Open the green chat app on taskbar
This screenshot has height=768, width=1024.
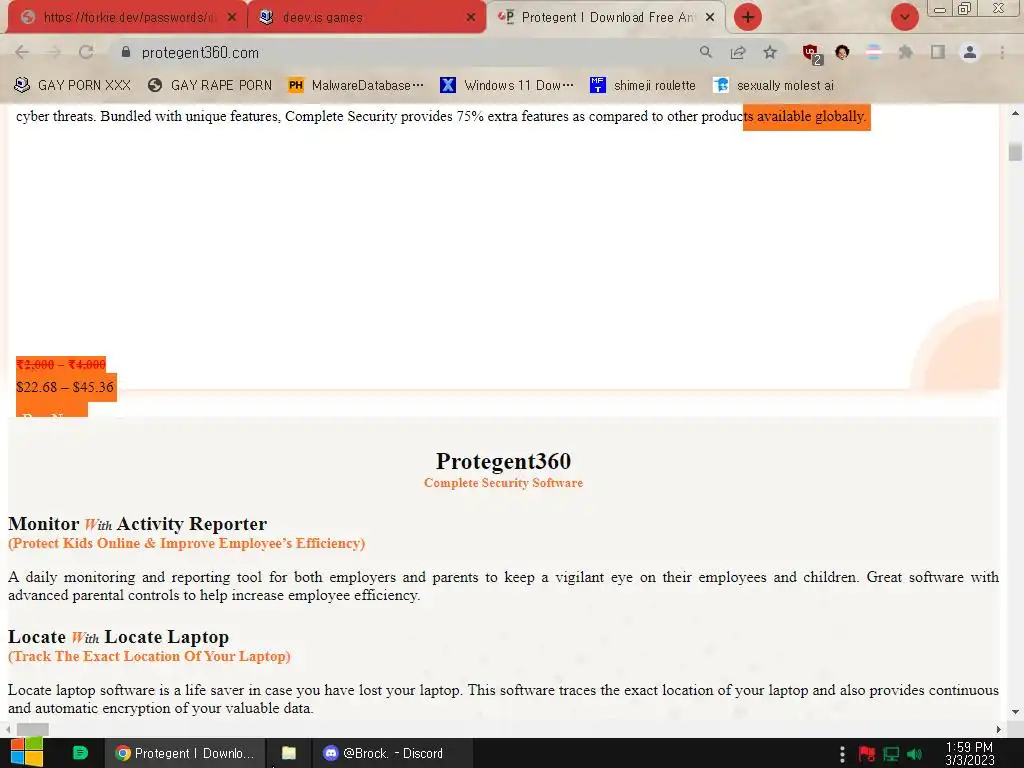[x=80, y=753]
